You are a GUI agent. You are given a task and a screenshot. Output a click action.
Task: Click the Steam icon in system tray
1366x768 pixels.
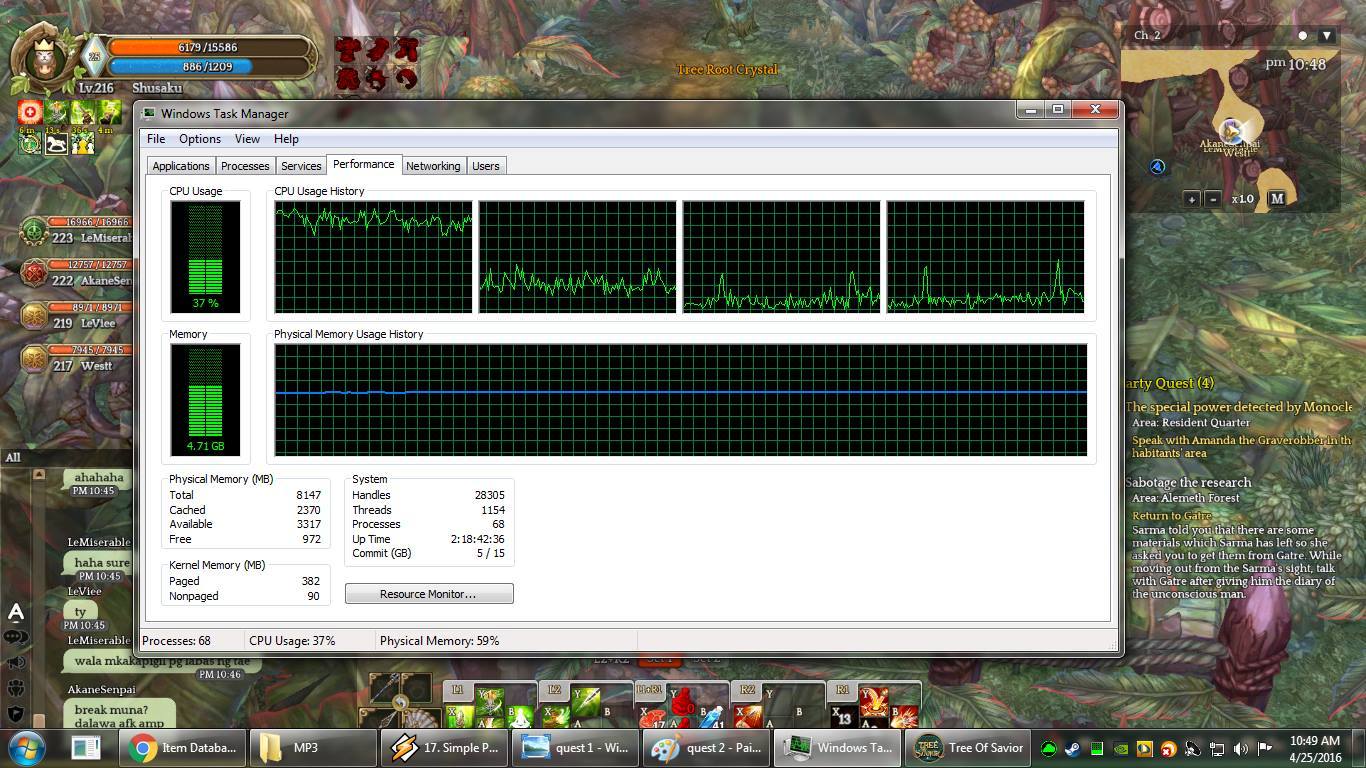[x=1072, y=748]
